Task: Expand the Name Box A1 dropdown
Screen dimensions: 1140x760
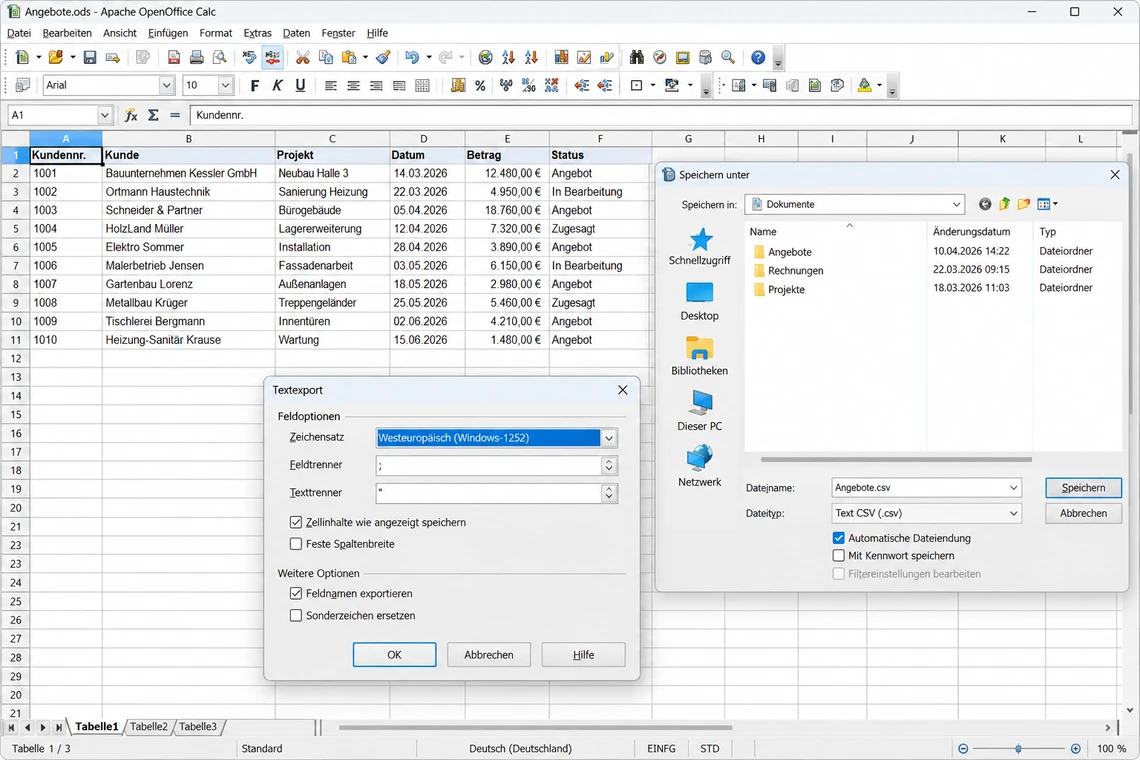Action: click(x=105, y=115)
